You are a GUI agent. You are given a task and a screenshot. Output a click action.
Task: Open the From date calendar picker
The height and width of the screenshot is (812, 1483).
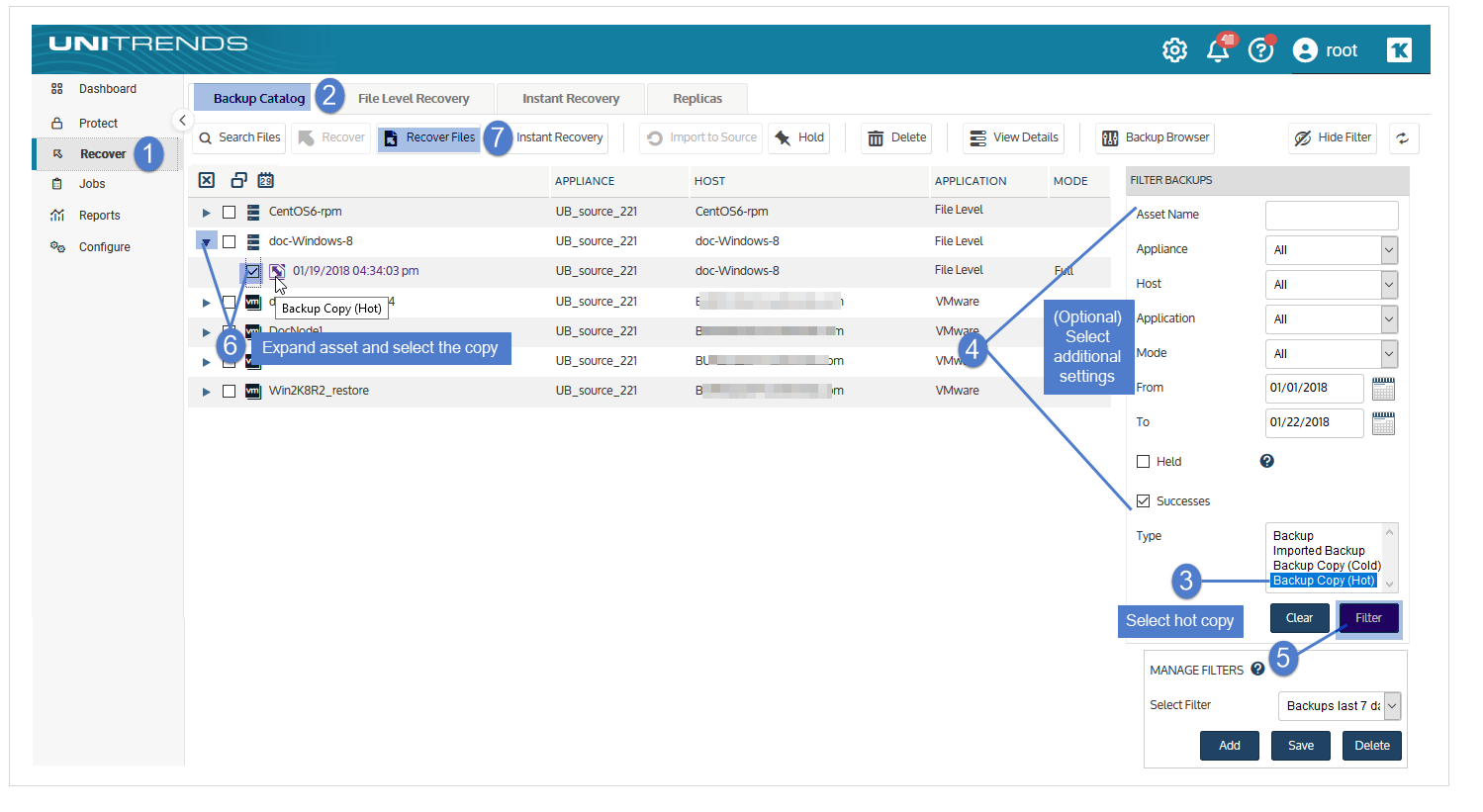(x=1383, y=389)
